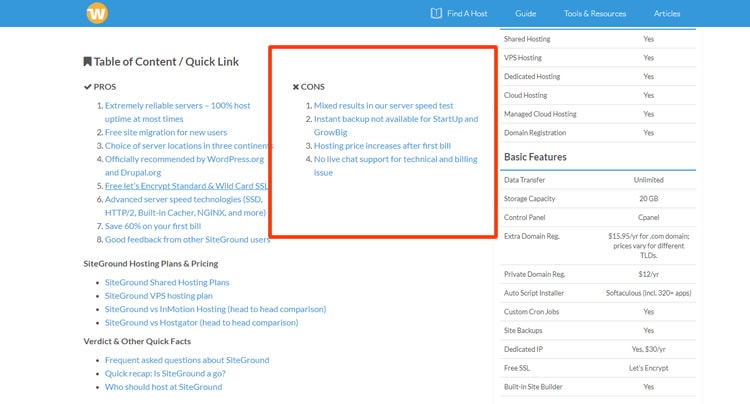Select the 'Built-in Site Builder' row label
Viewport: 750px width, 404px height.
pyautogui.click(x=533, y=386)
